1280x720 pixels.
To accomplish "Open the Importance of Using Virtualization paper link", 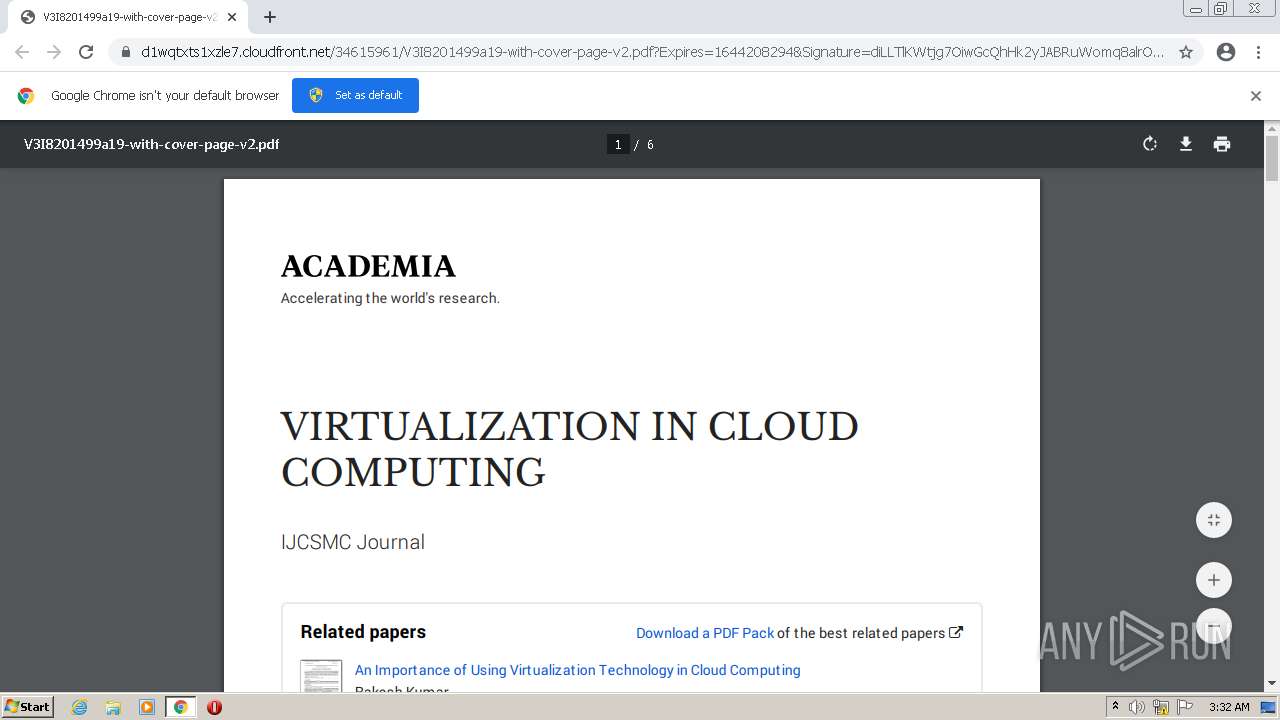I will coord(577,670).
